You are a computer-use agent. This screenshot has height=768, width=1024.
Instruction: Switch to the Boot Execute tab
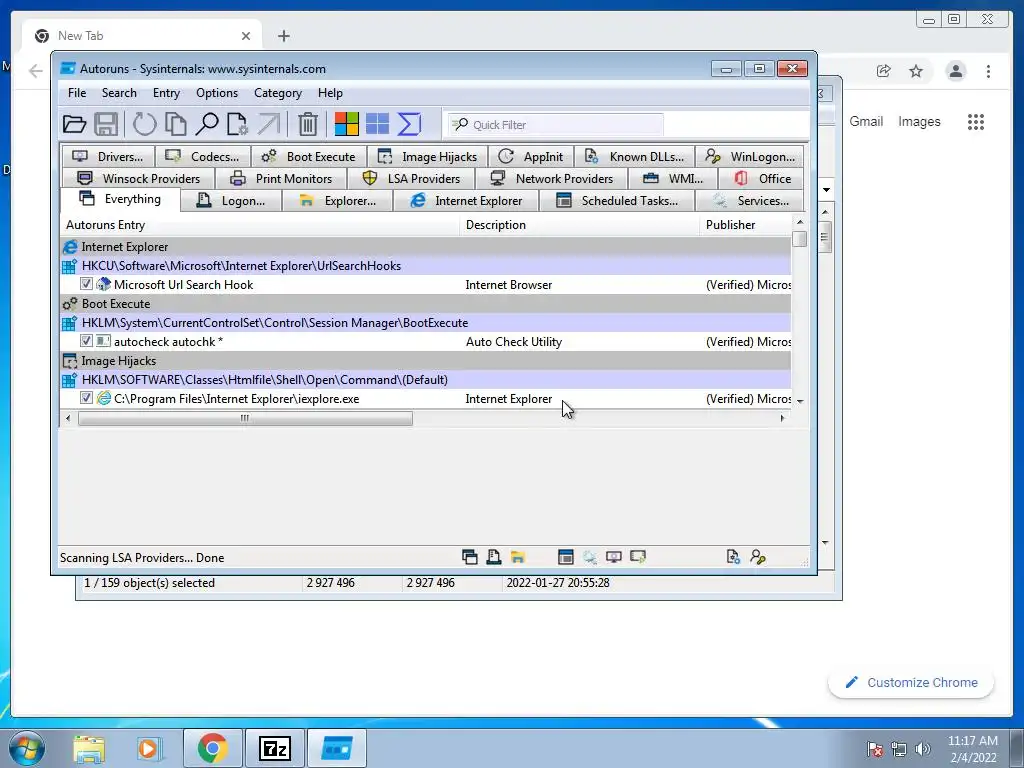point(308,157)
